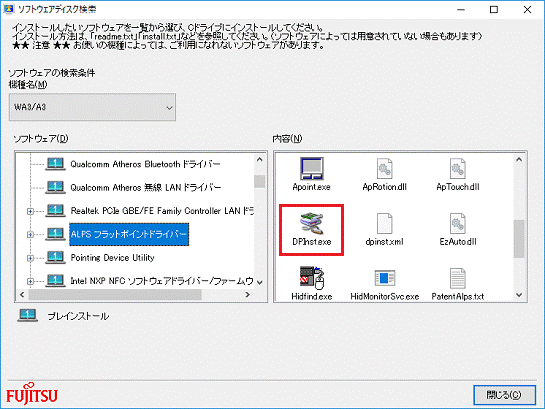Open the 機種名 WA3/A3 dropdown

(x=92, y=107)
